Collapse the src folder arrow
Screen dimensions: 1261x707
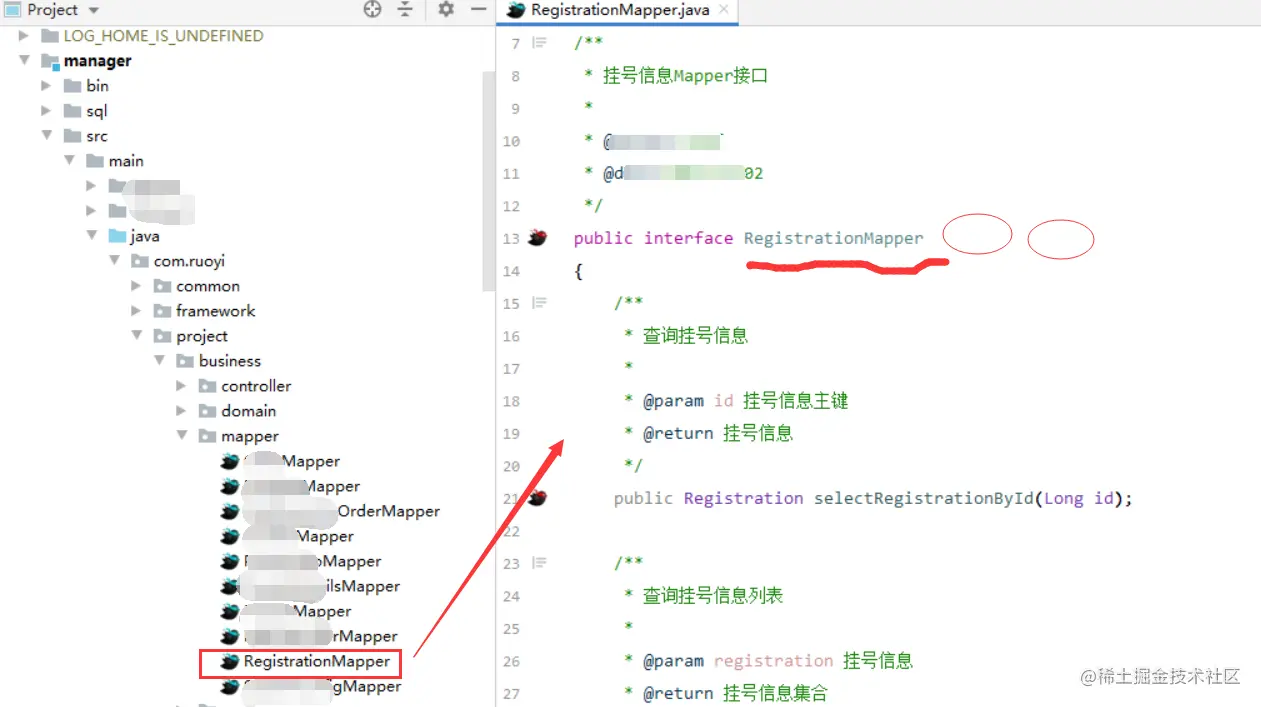(x=46, y=136)
